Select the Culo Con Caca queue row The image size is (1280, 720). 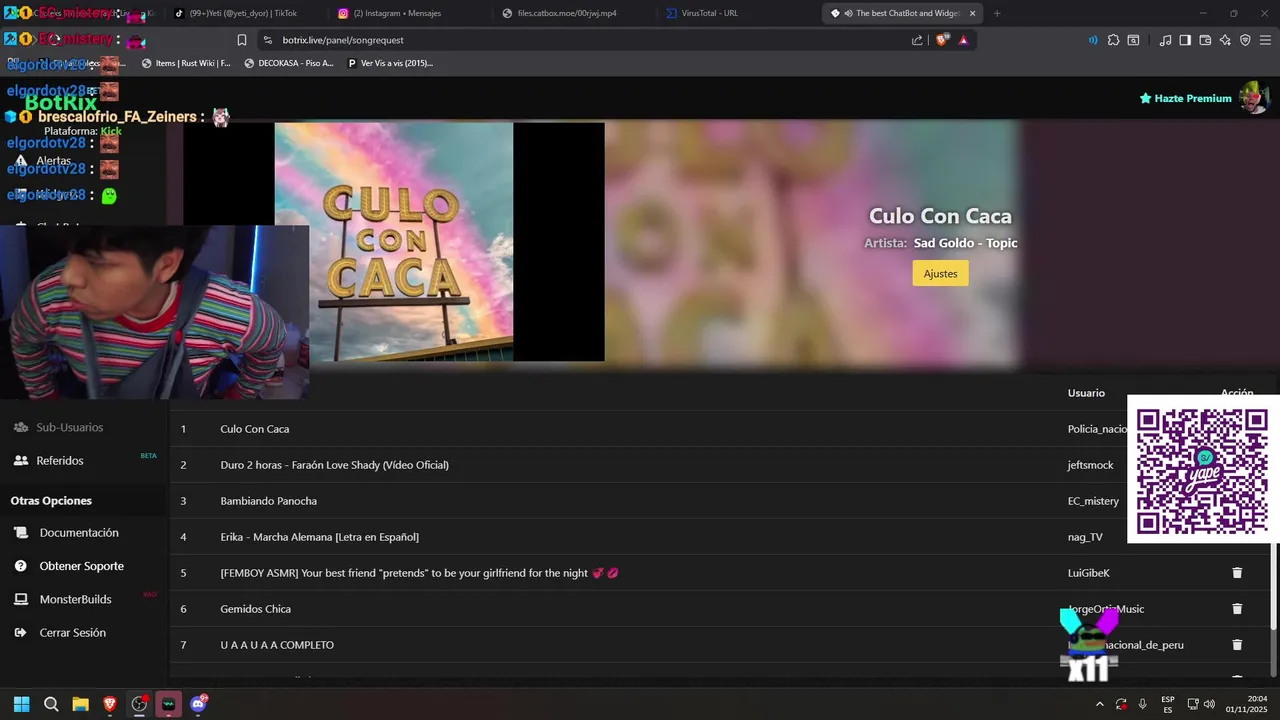point(720,429)
